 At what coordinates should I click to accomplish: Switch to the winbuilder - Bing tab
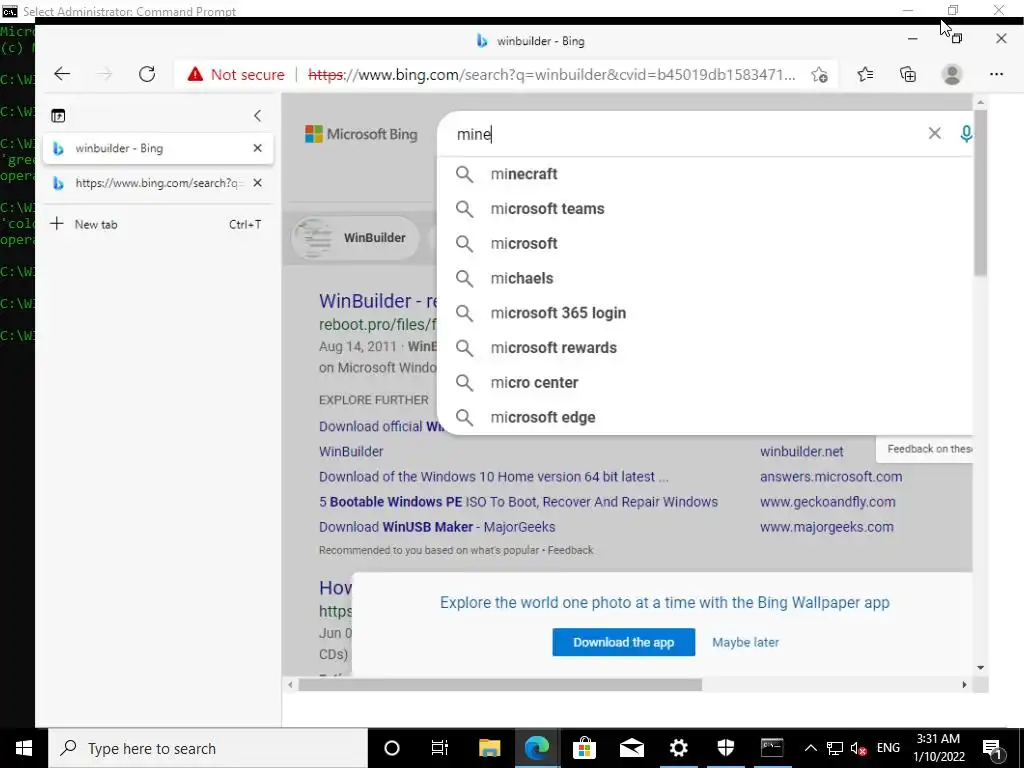[158, 148]
